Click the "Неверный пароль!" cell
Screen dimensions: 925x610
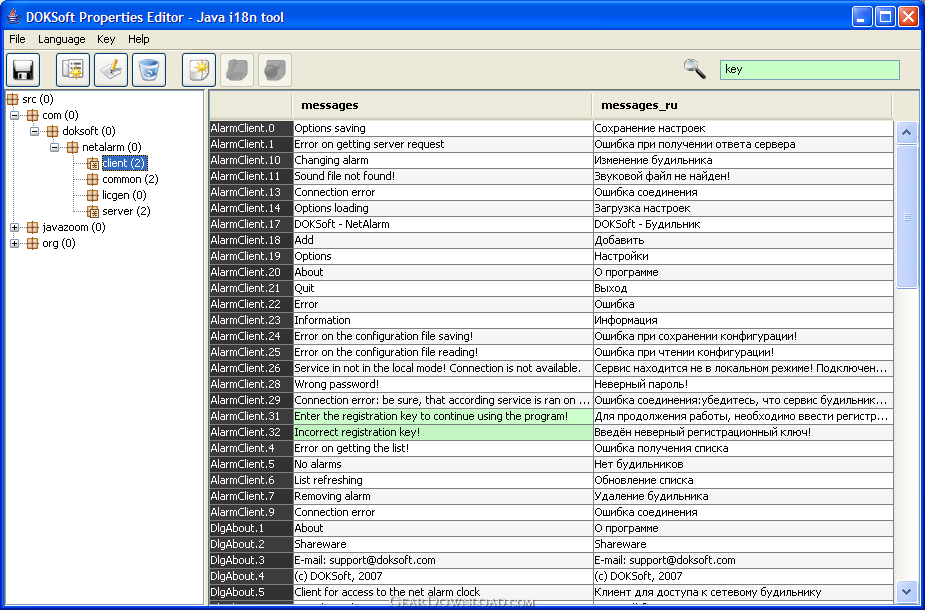tap(743, 384)
